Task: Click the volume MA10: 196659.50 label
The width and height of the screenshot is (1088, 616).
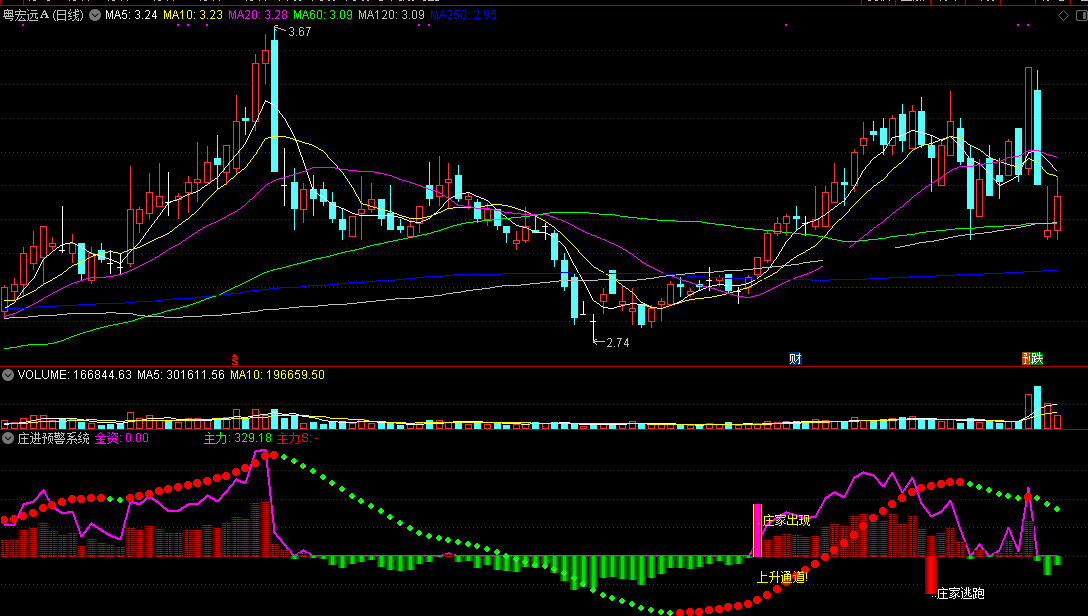Action: click(278, 375)
